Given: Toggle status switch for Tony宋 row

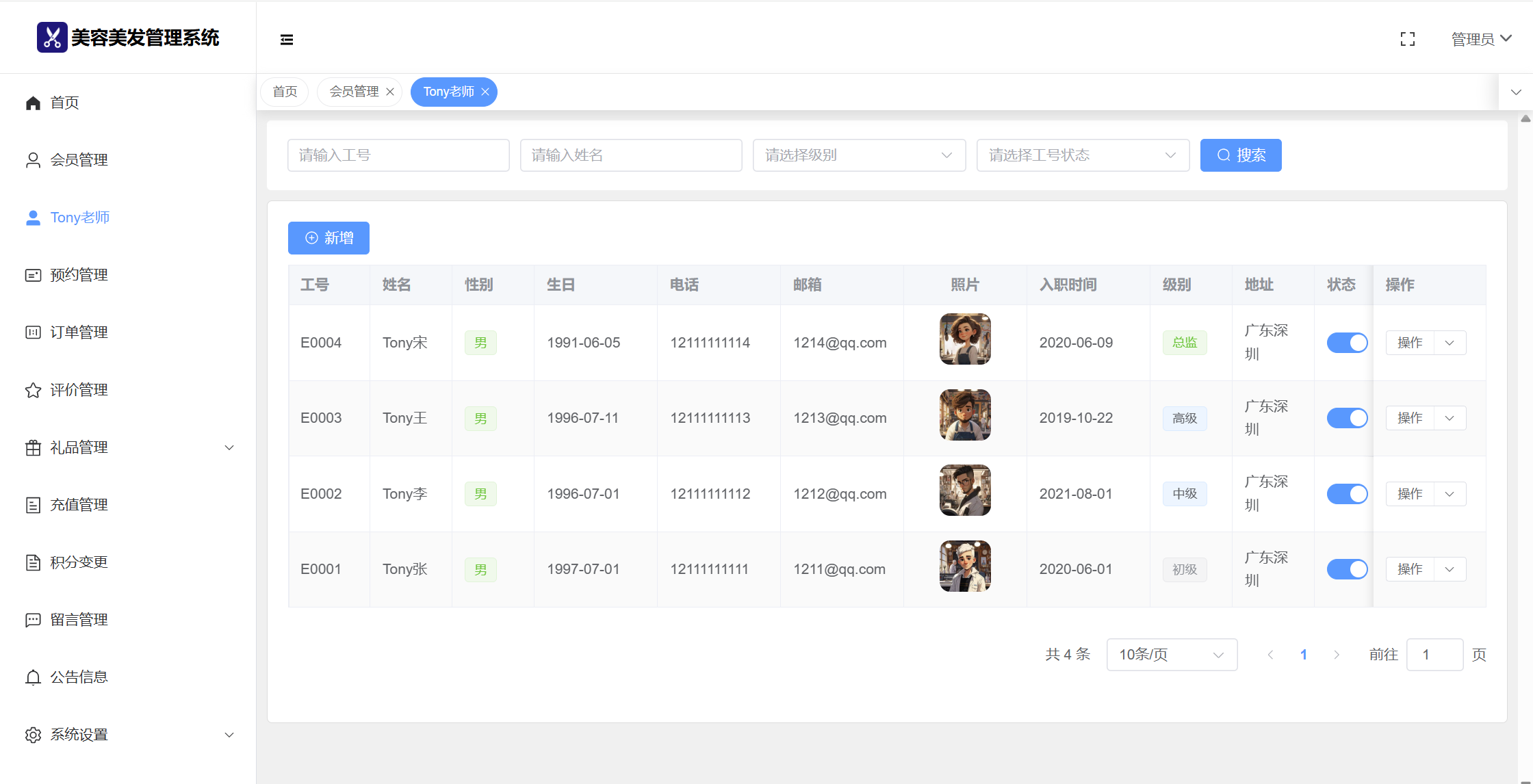Looking at the screenshot, I should click(x=1347, y=343).
